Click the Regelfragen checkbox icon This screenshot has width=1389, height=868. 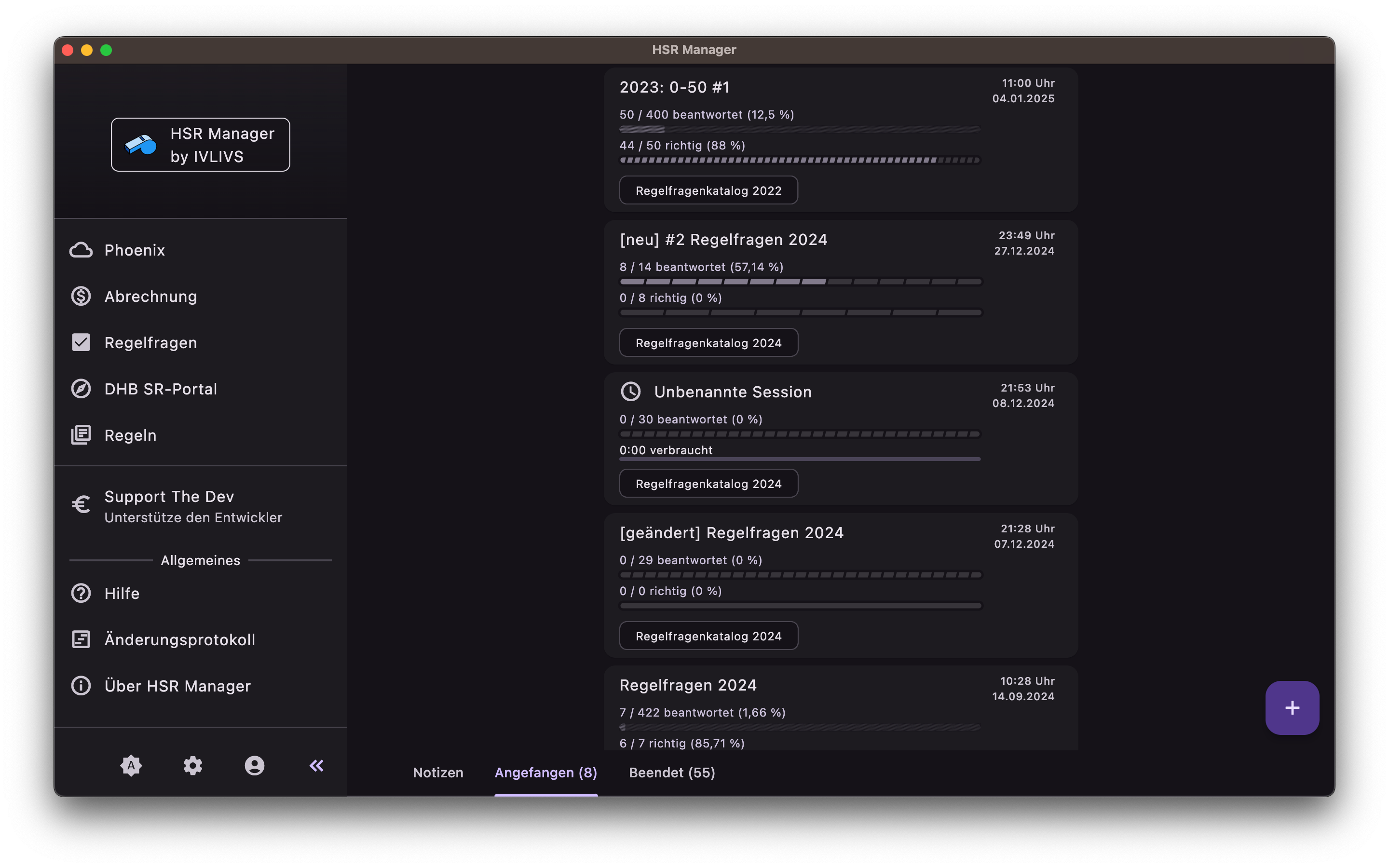(81, 343)
